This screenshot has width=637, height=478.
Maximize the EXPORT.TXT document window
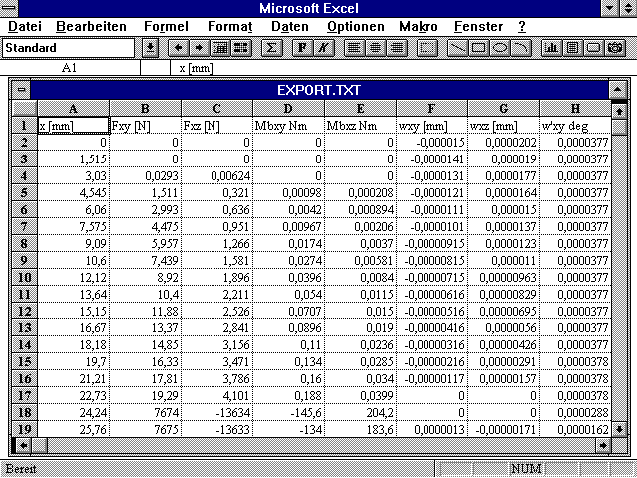pos(618,90)
